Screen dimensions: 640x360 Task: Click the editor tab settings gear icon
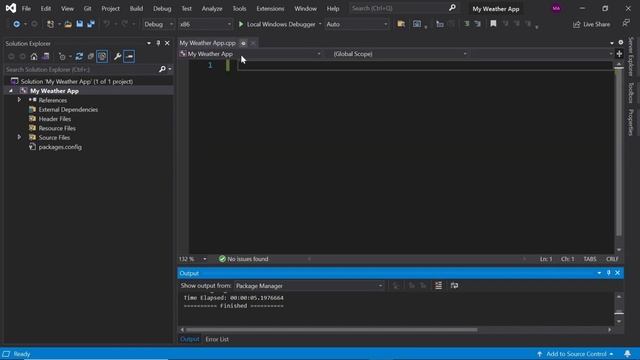(x=620, y=43)
